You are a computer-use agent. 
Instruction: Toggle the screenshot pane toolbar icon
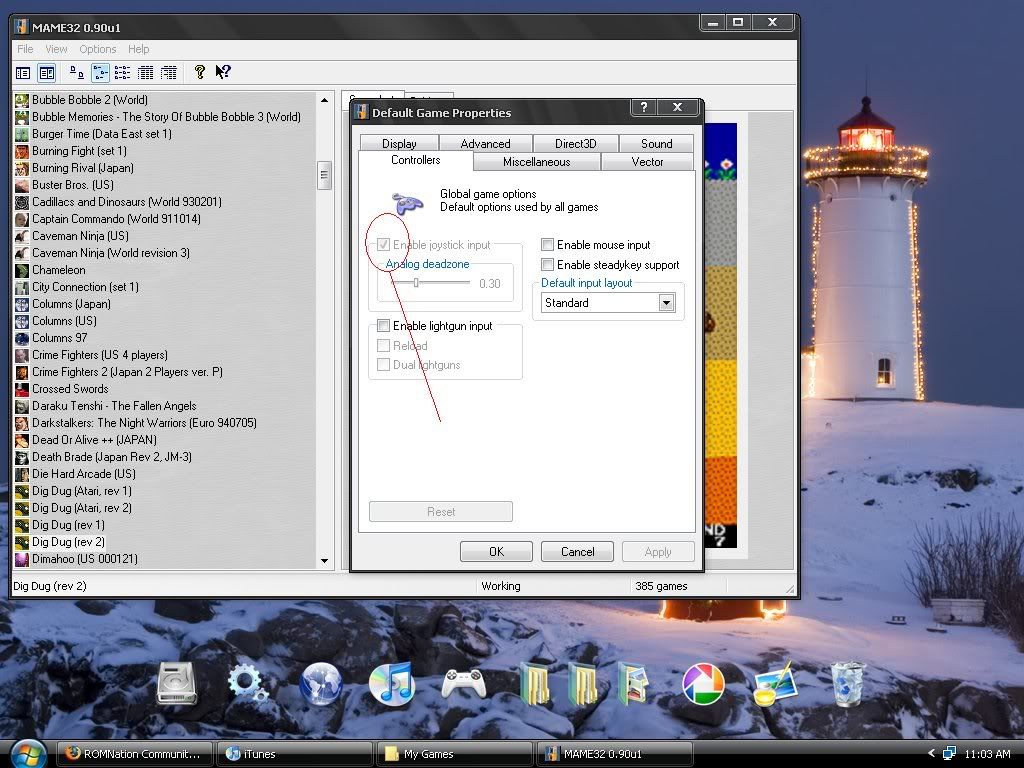[46, 72]
